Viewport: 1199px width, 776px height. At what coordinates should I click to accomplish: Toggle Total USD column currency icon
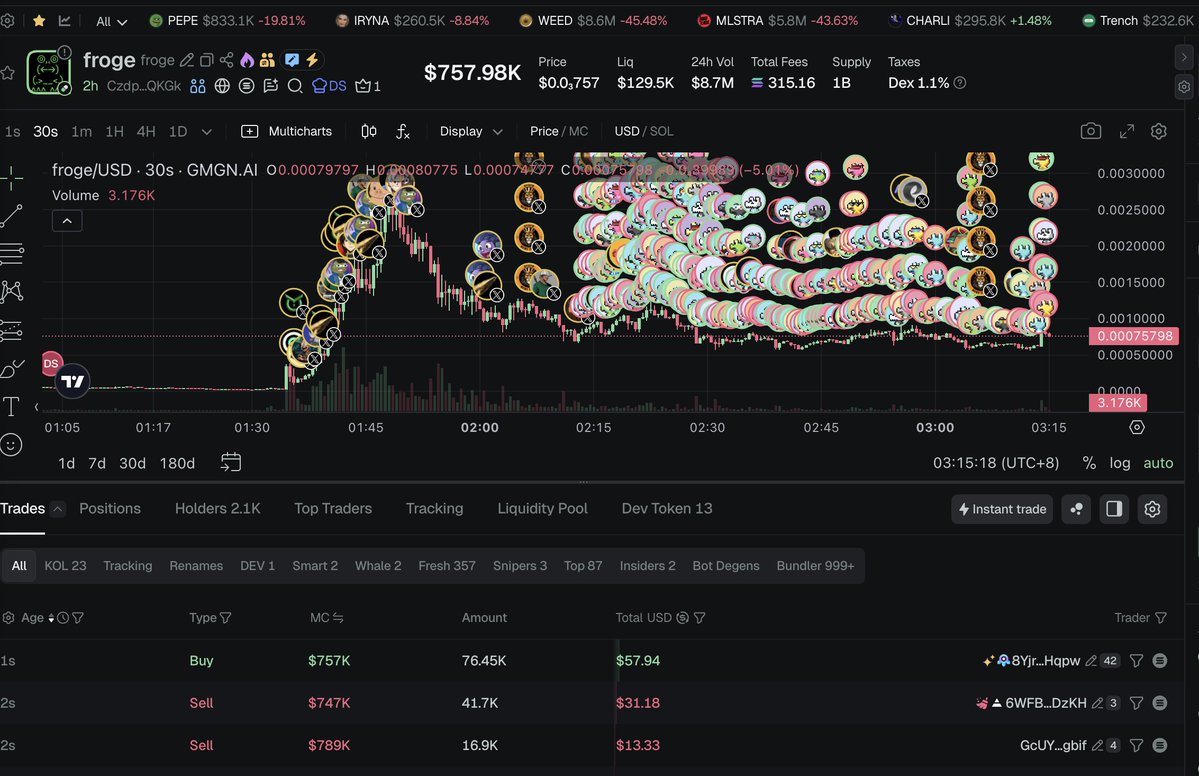pyautogui.click(x=683, y=618)
